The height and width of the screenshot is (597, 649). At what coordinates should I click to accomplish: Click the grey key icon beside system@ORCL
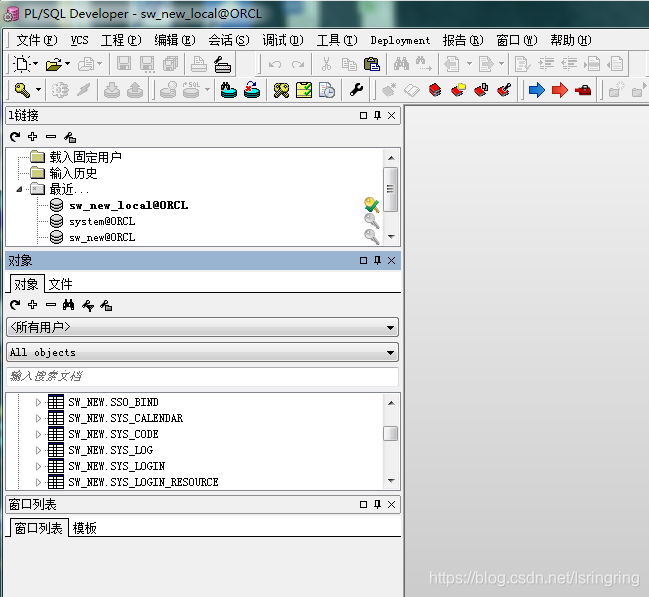(x=371, y=221)
